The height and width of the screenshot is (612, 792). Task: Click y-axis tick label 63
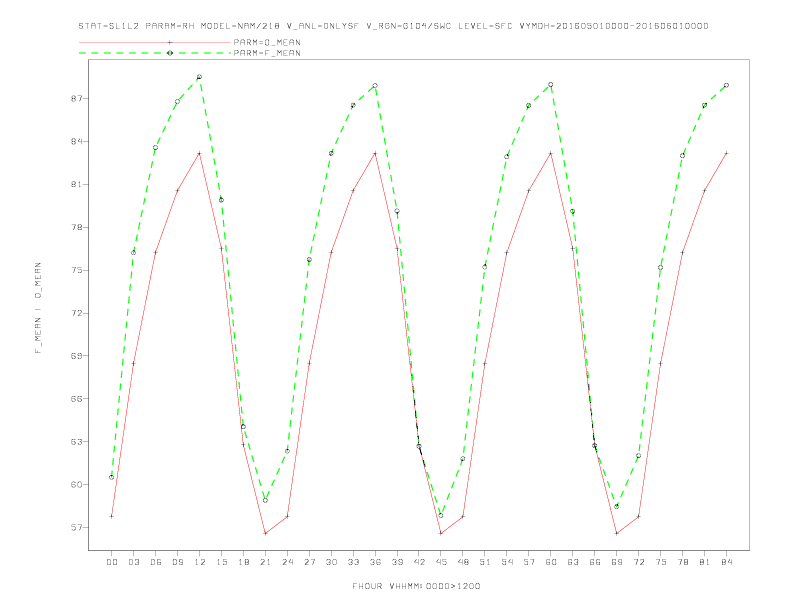coord(77,441)
